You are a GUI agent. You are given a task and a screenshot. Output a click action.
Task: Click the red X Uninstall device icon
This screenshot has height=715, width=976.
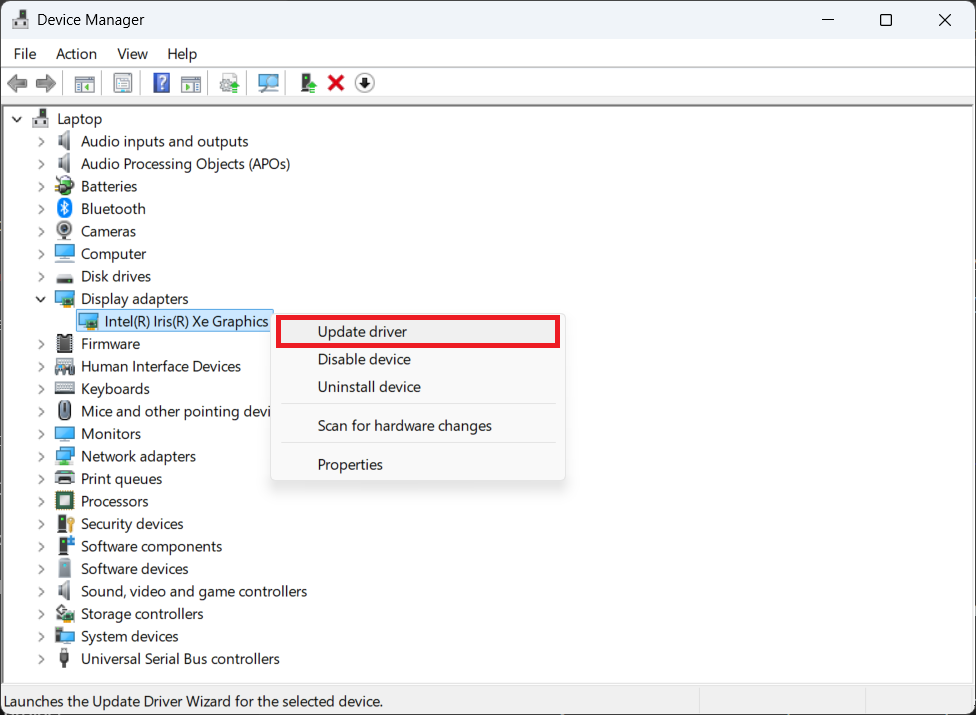(336, 83)
